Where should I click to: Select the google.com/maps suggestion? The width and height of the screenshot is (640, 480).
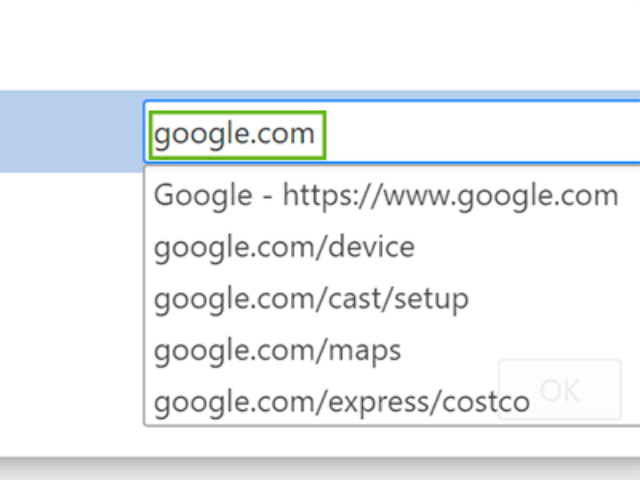[x=277, y=350]
